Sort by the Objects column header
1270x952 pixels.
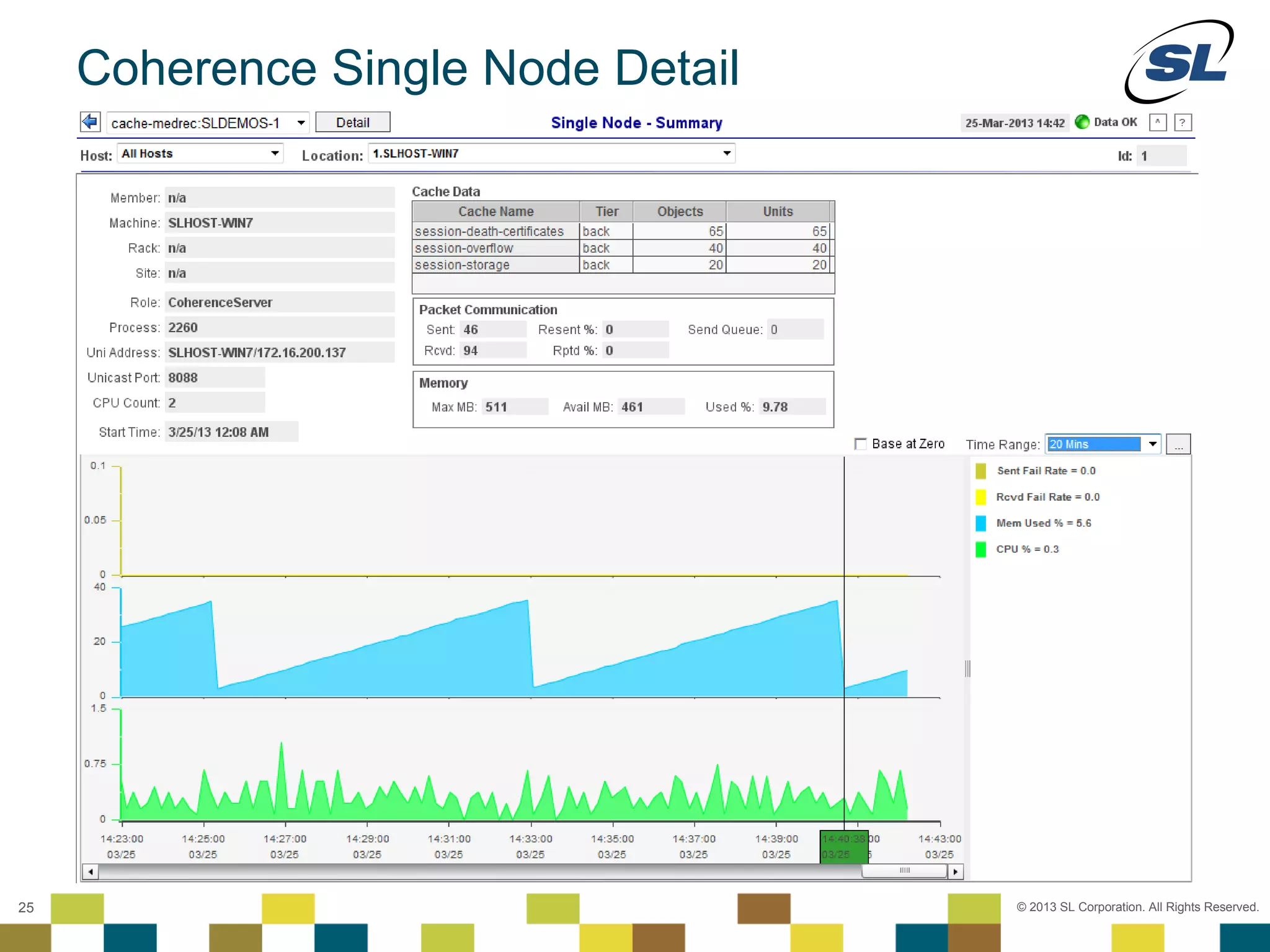(x=680, y=211)
